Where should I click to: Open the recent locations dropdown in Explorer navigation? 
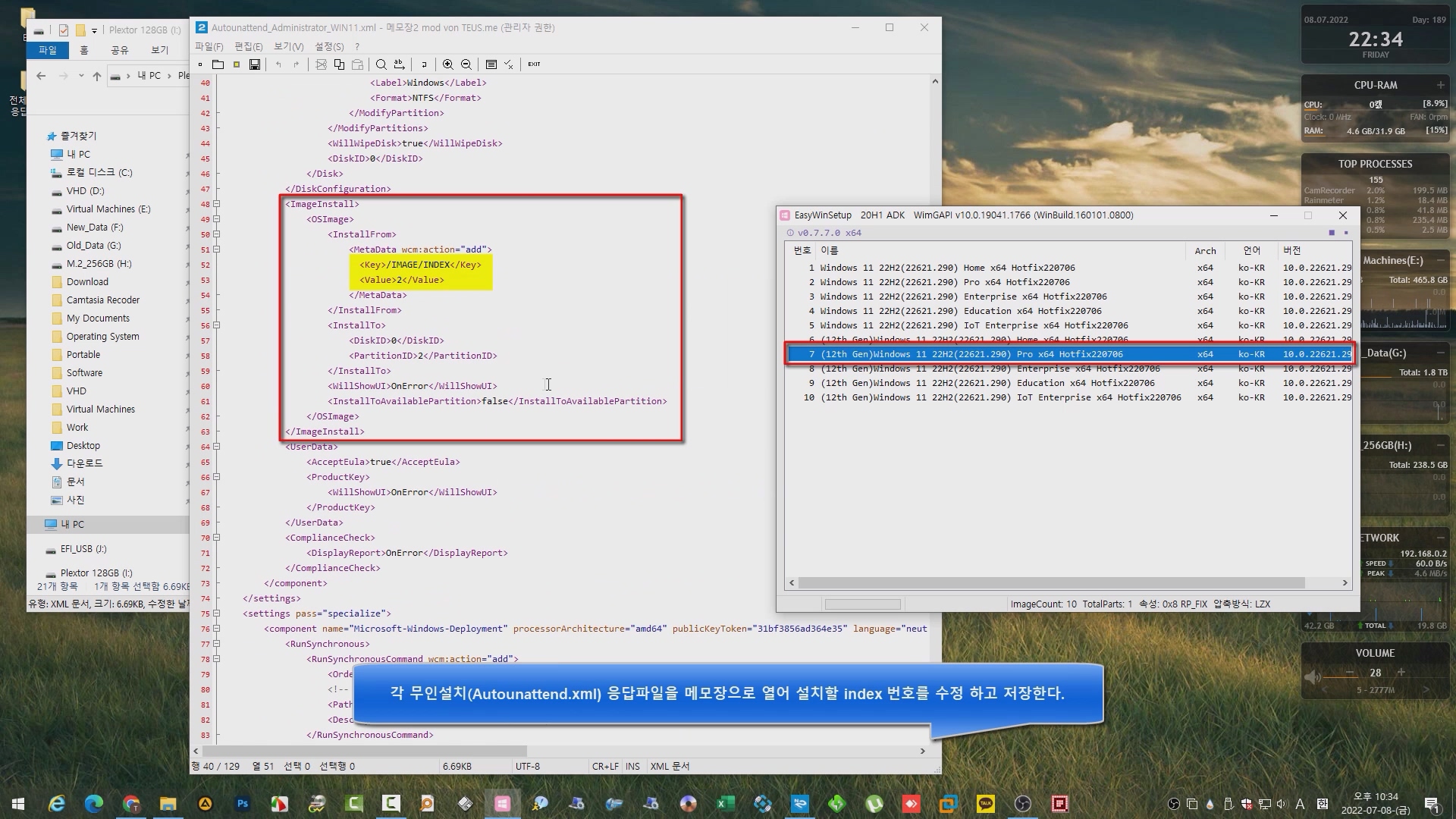point(81,76)
